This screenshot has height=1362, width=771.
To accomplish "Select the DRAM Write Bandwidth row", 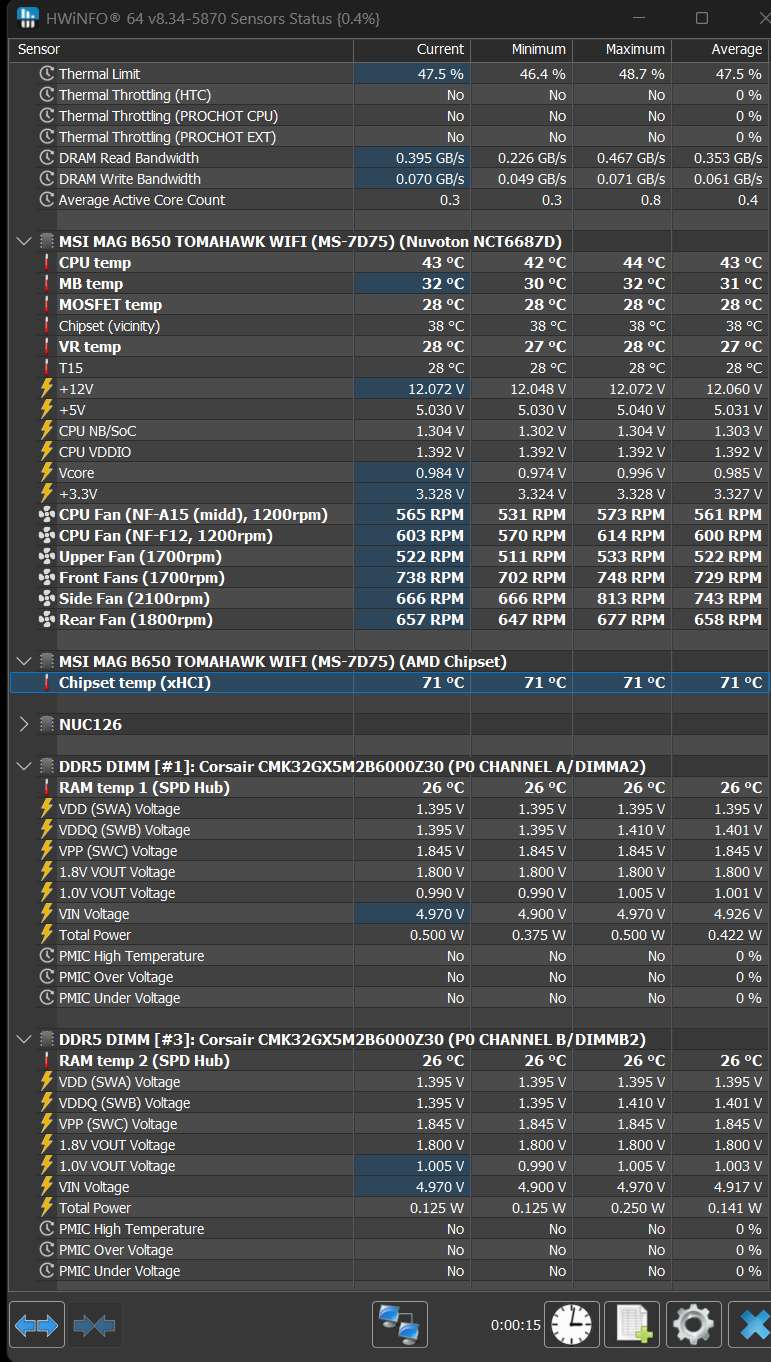I will [389, 179].
